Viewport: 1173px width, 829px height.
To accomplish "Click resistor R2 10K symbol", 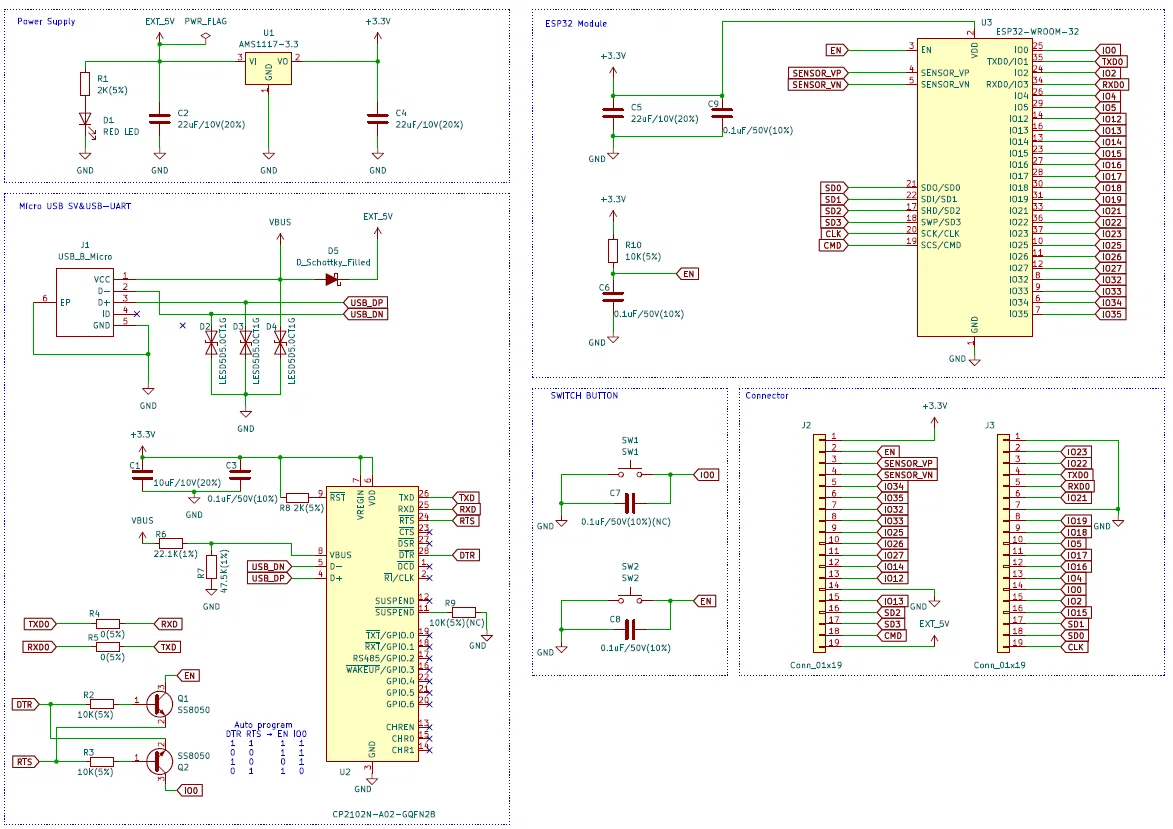I will 102,704.
